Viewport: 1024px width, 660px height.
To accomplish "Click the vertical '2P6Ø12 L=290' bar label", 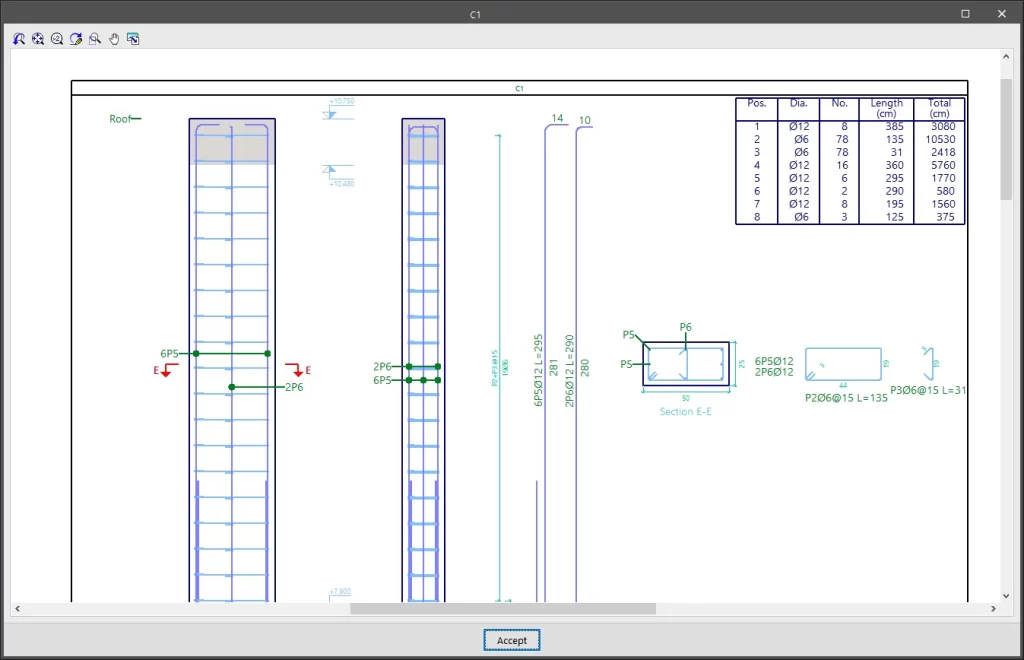I will (x=569, y=371).
